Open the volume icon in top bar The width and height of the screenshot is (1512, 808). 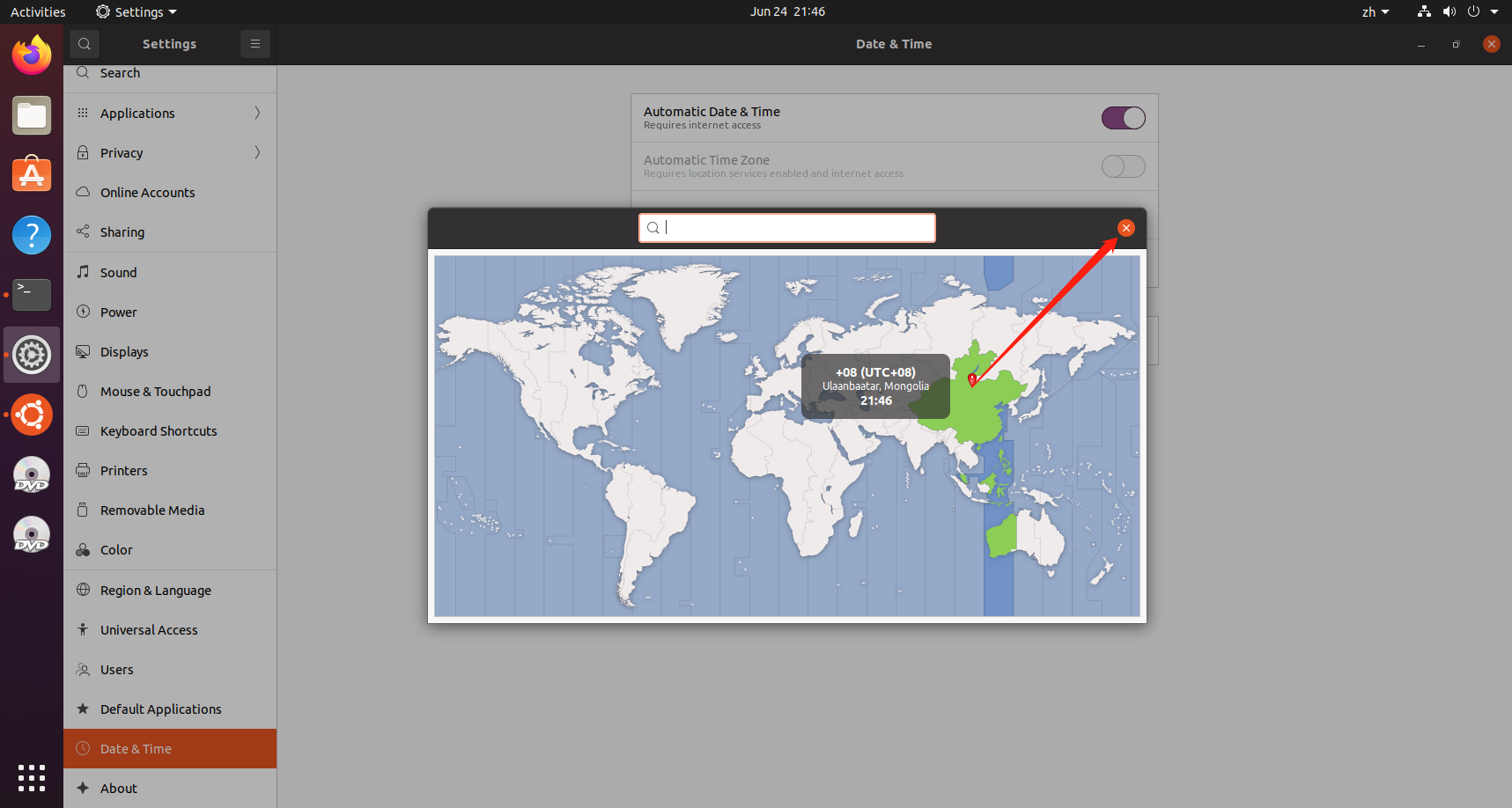tap(1449, 11)
